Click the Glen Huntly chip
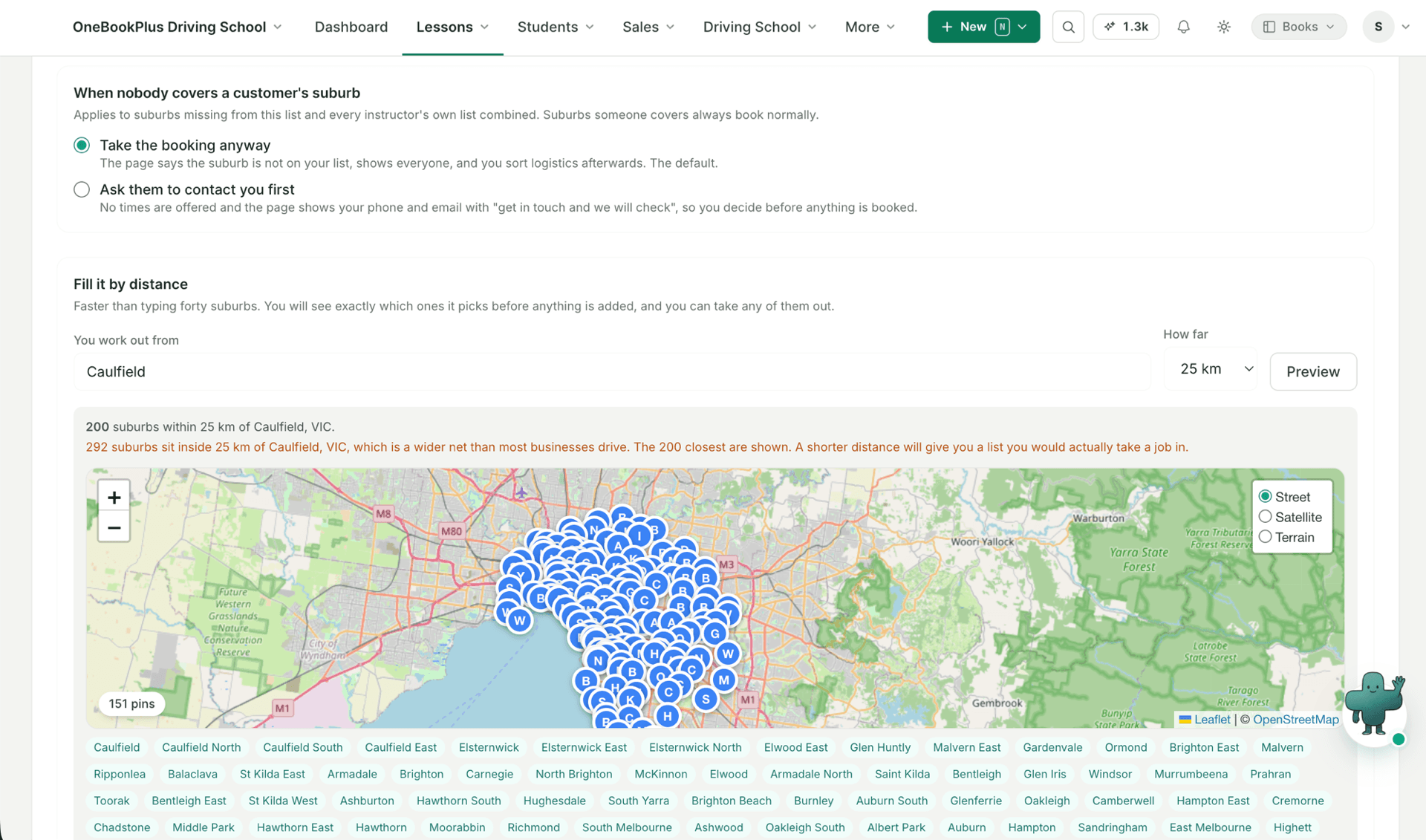This screenshot has height=840, width=1426. point(880,747)
